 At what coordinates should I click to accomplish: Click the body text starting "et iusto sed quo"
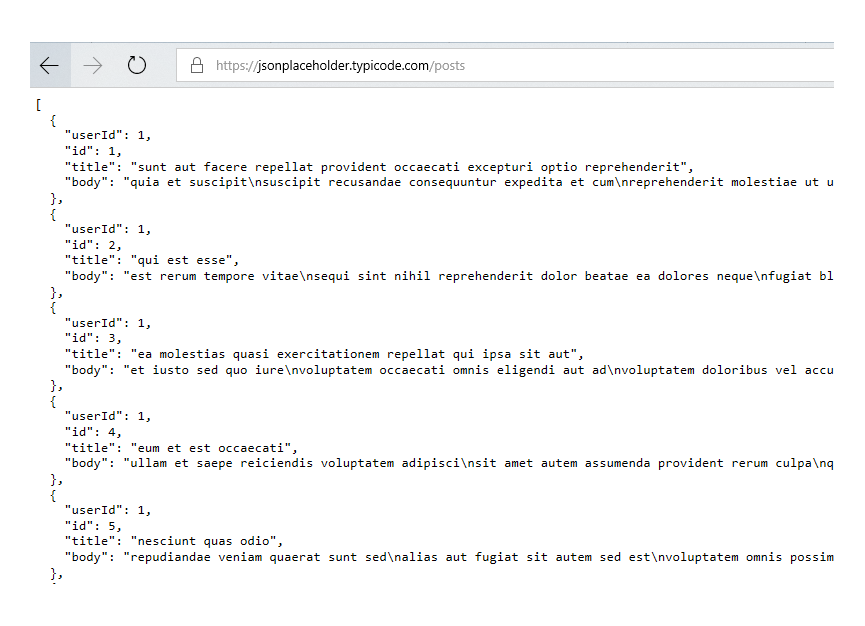(x=470, y=370)
